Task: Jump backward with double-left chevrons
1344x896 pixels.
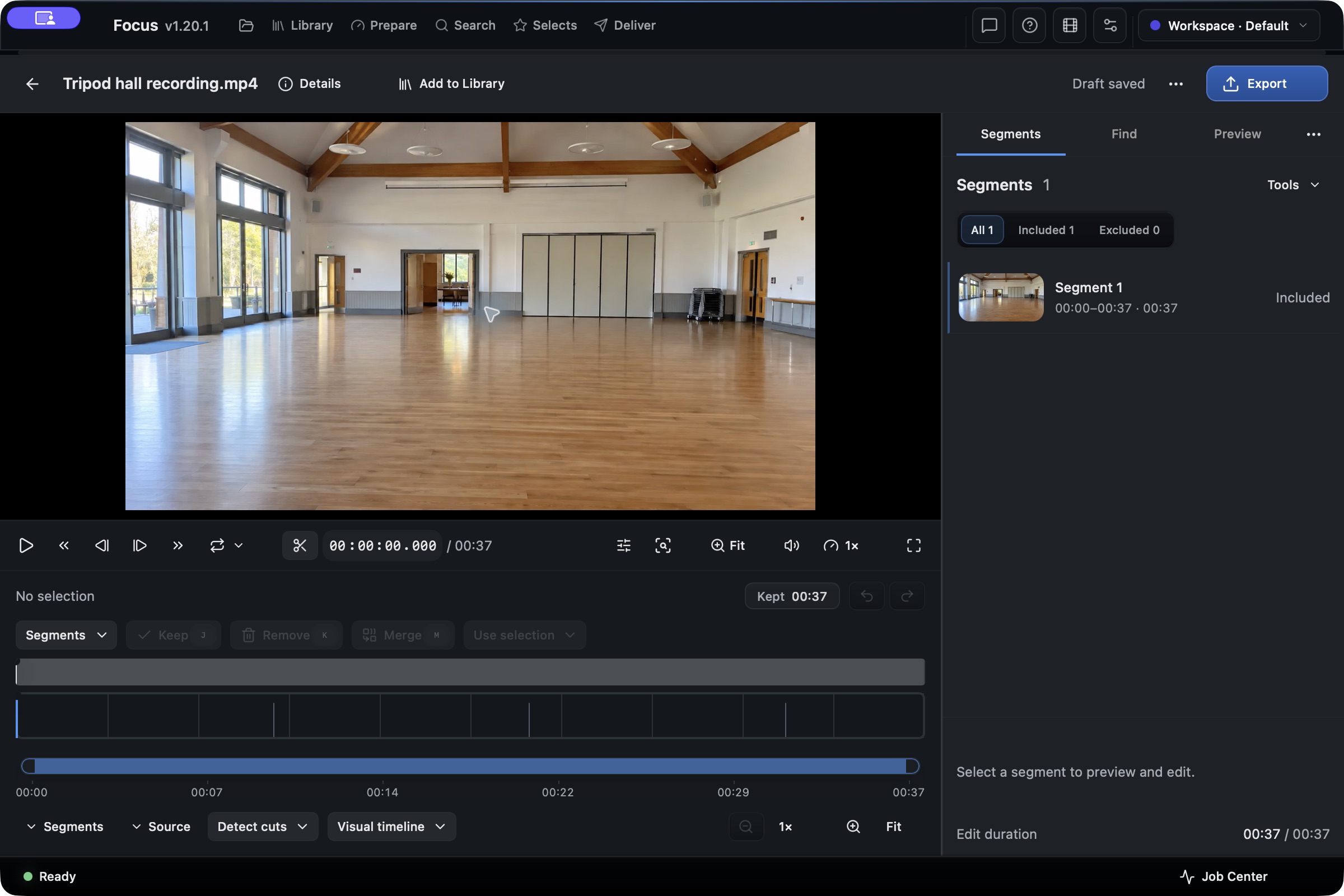Action: [x=64, y=545]
